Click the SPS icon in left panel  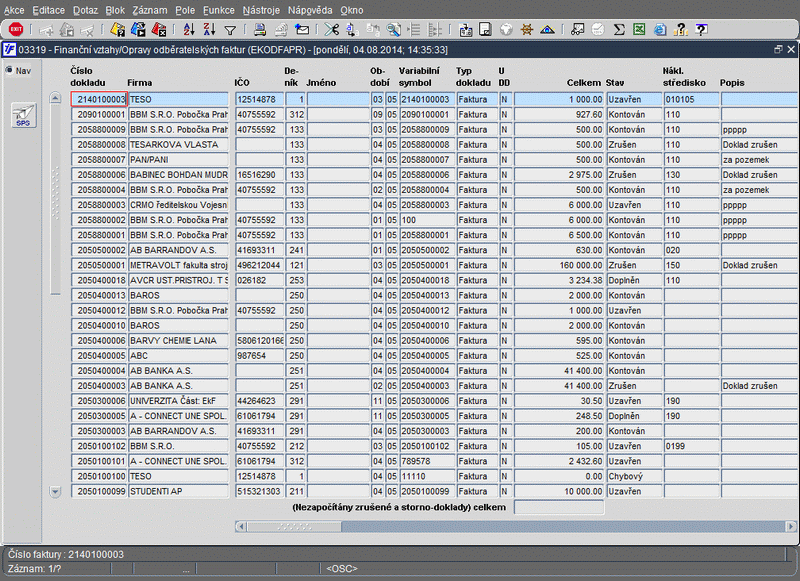click(x=23, y=115)
